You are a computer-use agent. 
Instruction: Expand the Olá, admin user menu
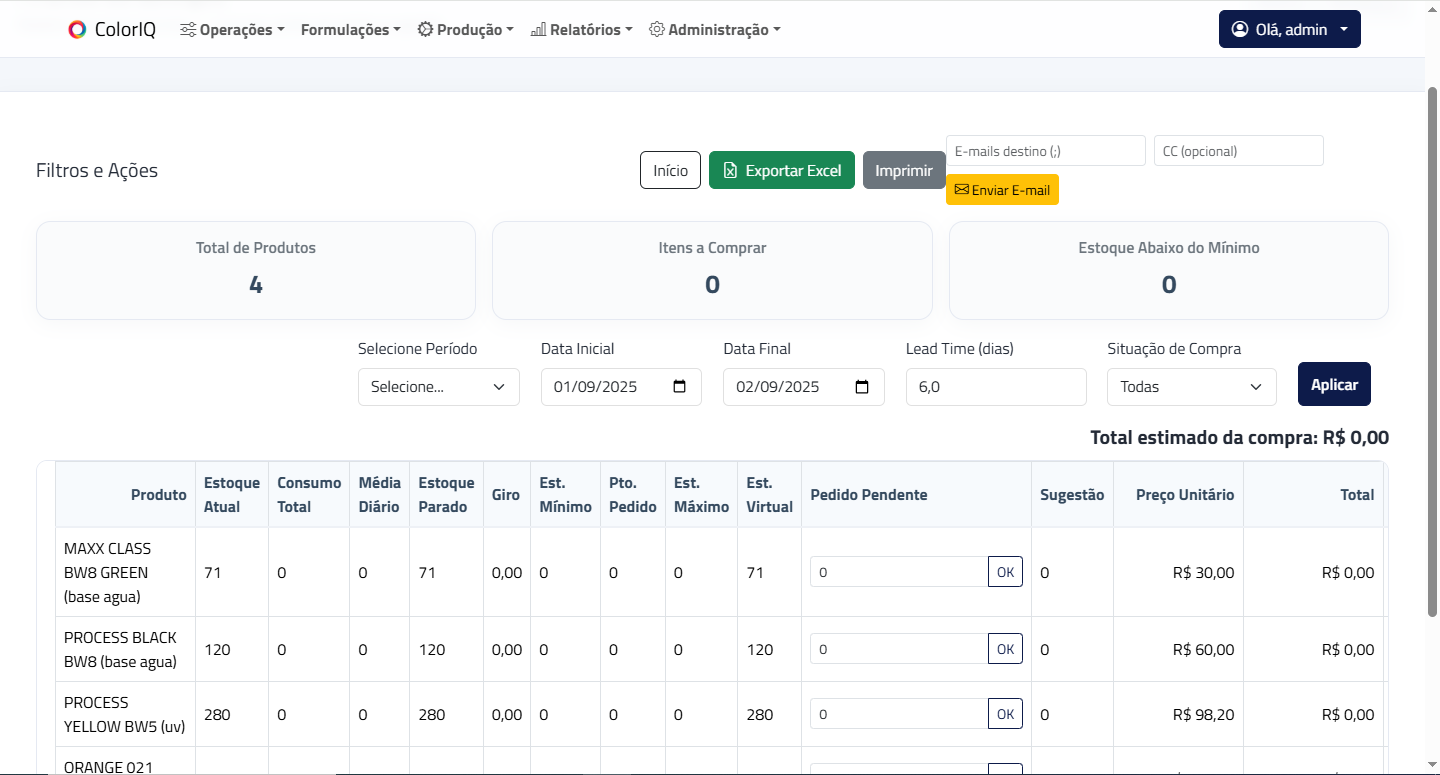pyautogui.click(x=1290, y=29)
